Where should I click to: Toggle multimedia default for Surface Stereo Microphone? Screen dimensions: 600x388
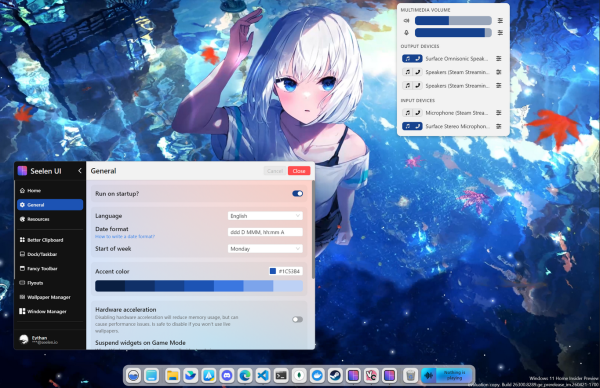tap(408, 126)
